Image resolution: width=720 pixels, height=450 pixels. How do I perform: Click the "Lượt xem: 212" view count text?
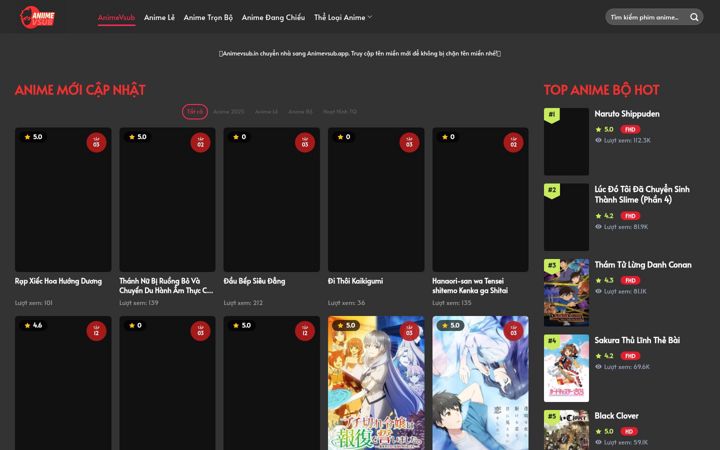[x=243, y=303]
